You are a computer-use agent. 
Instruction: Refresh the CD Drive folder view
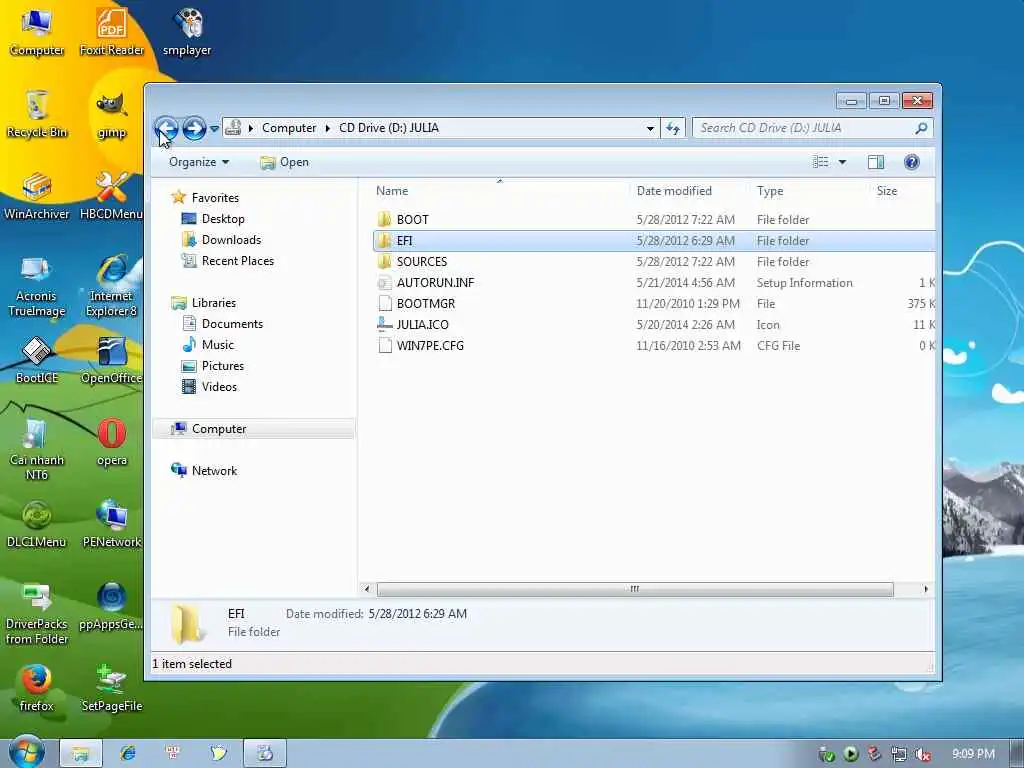(x=673, y=129)
